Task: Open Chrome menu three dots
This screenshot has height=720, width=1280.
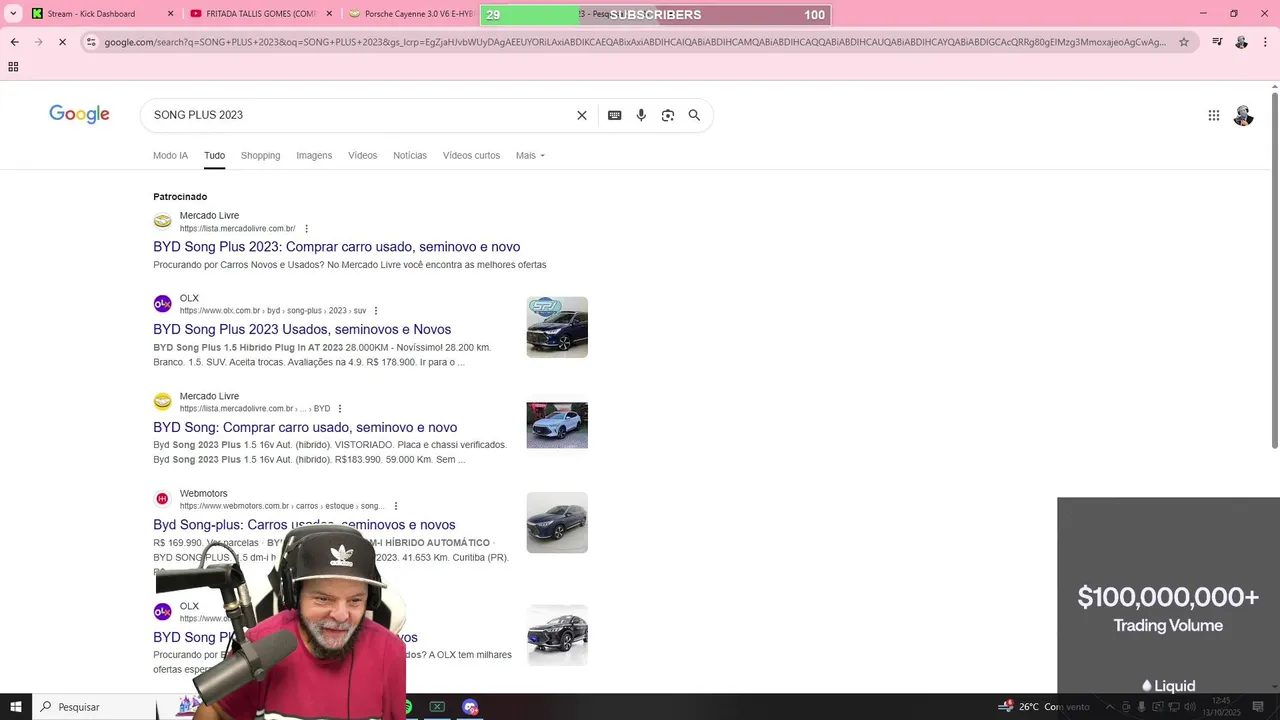Action: pyautogui.click(x=1265, y=42)
